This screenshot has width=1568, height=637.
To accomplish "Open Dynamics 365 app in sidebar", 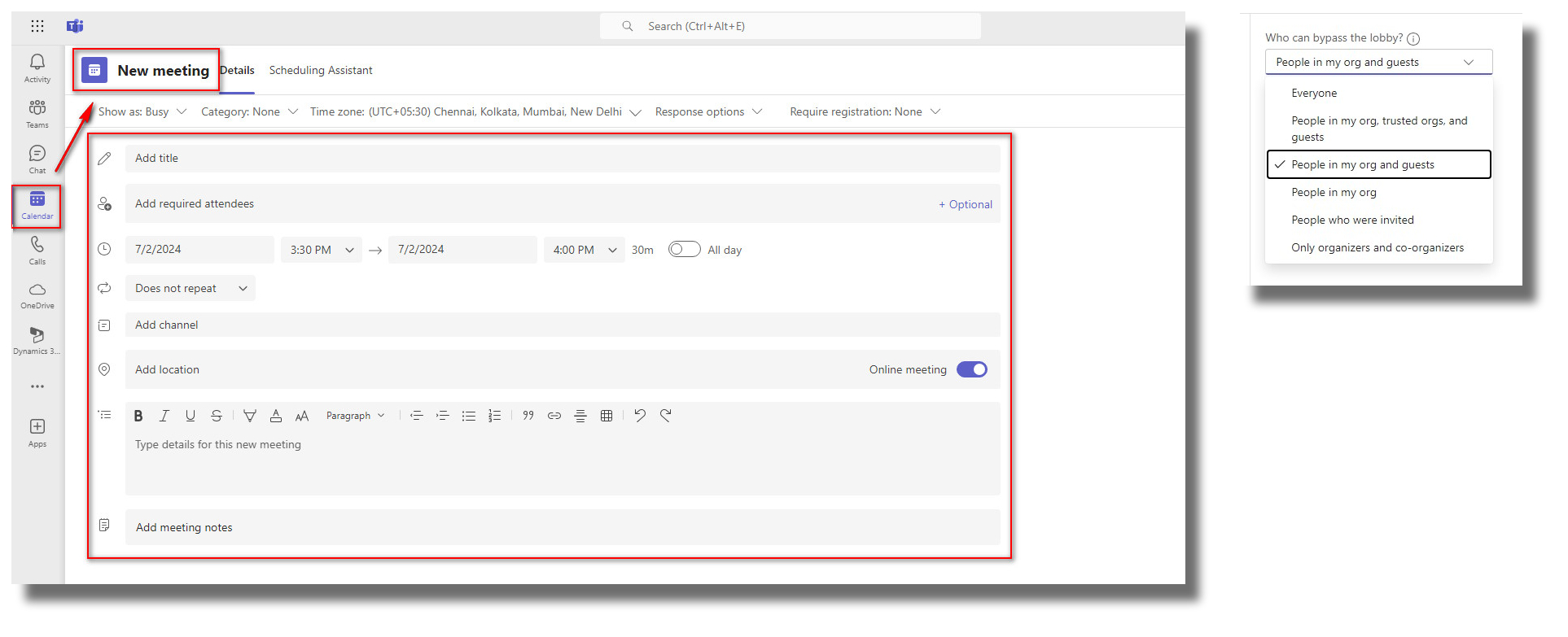I will pyautogui.click(x=37, y=342).
